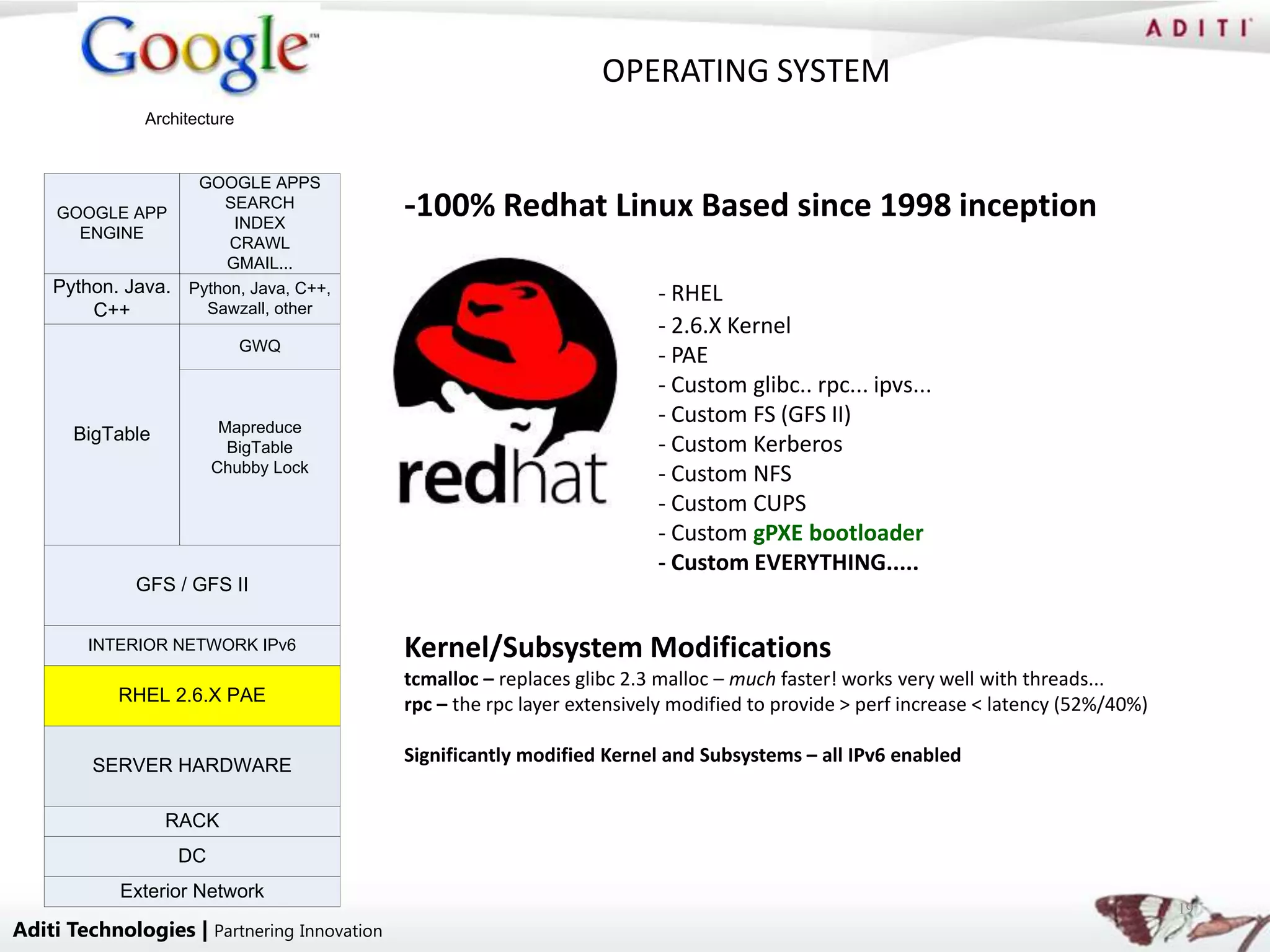1270x952 pixels.
Task: Click the OPERATING SYSTEM slide title
Action: tap(746, 71)
